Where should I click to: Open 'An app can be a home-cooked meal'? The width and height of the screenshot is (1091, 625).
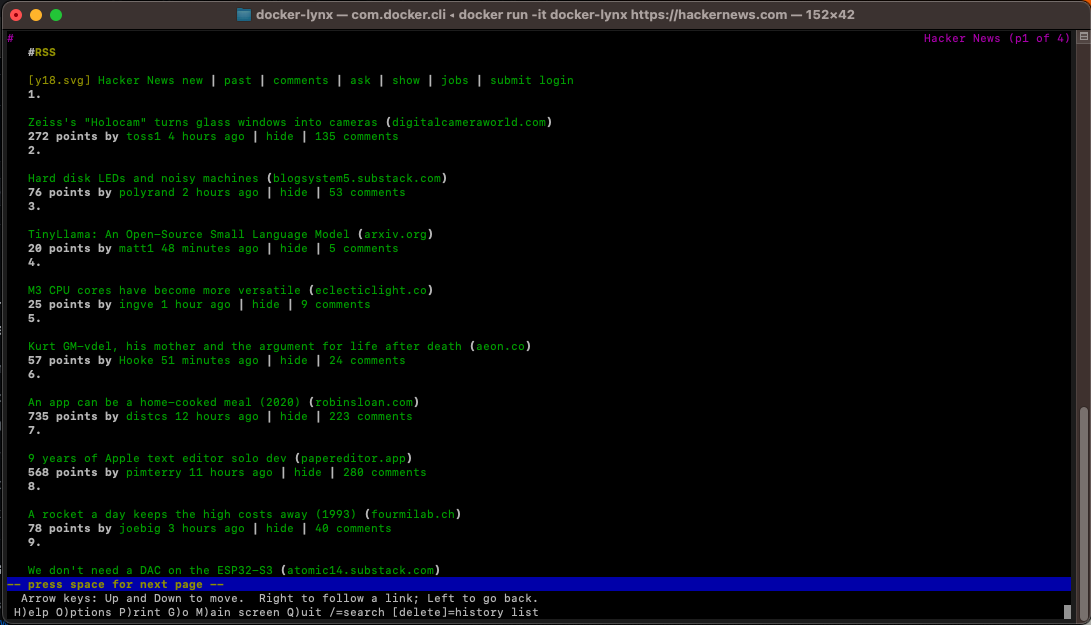[164, 402]
